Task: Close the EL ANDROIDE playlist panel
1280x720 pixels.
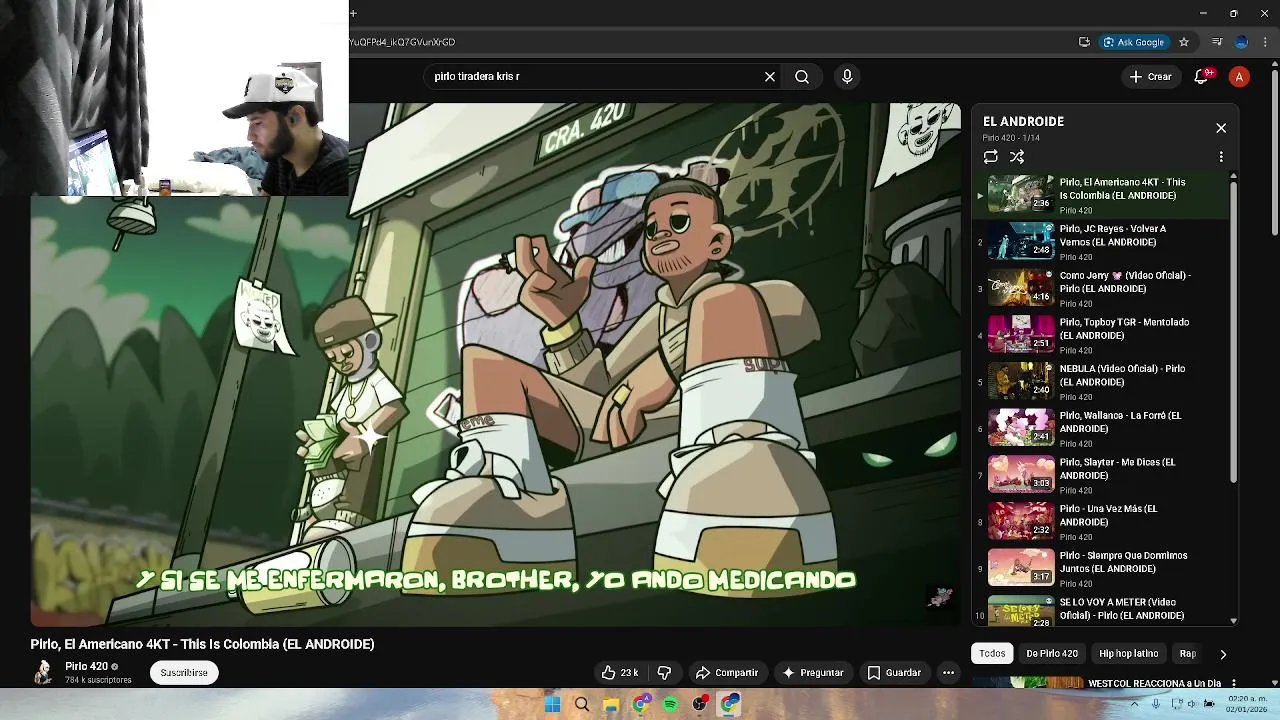Action: point(1221,128)
